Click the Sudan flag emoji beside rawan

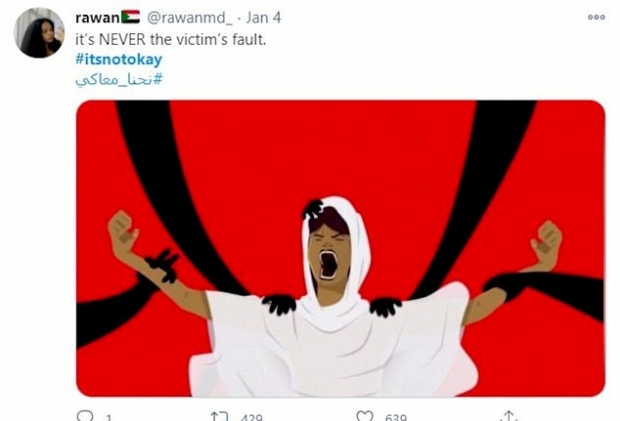coord(130,17)
